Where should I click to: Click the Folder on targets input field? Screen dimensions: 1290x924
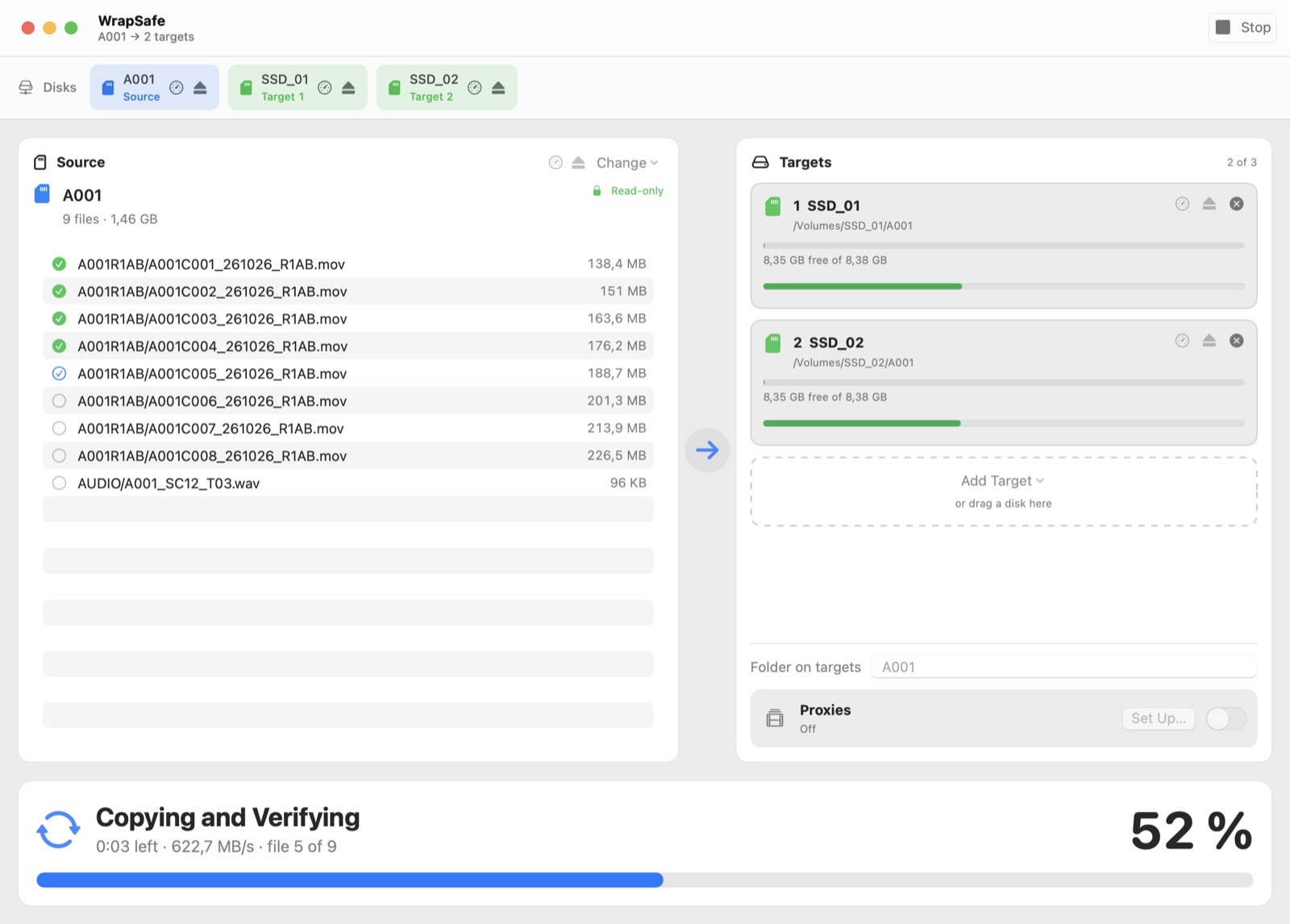pyautogui.click(x=1063, y=667)
